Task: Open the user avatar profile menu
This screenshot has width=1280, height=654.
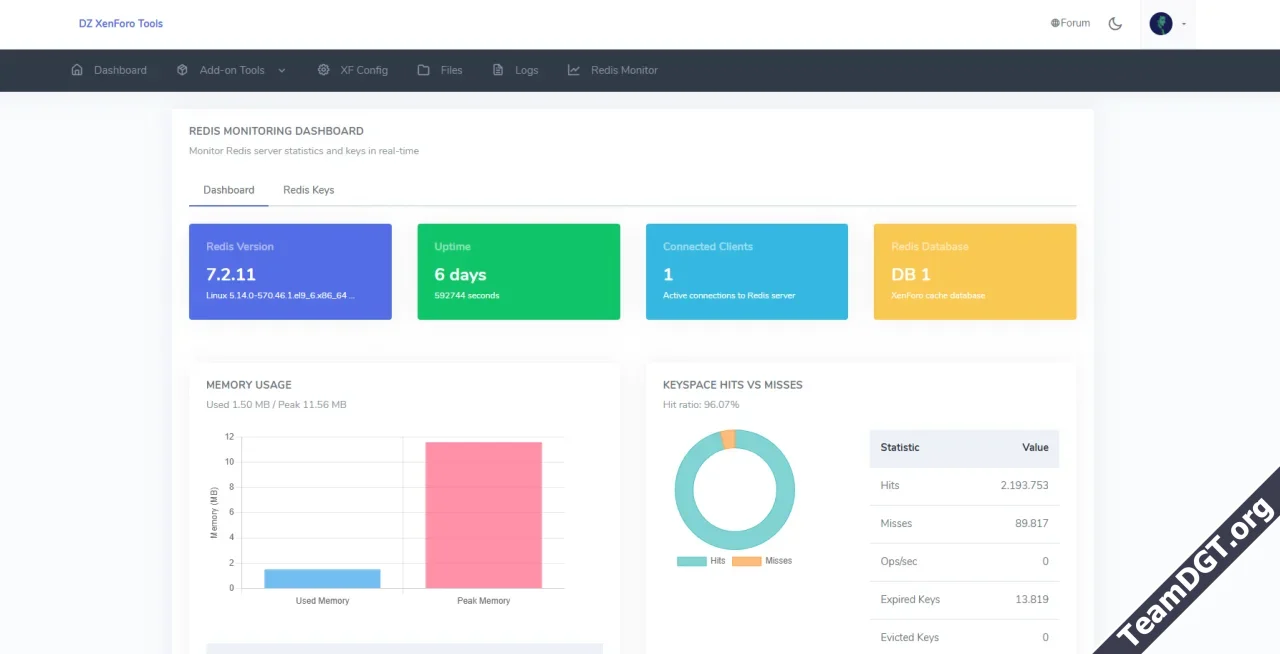Action: (1160, 23)
